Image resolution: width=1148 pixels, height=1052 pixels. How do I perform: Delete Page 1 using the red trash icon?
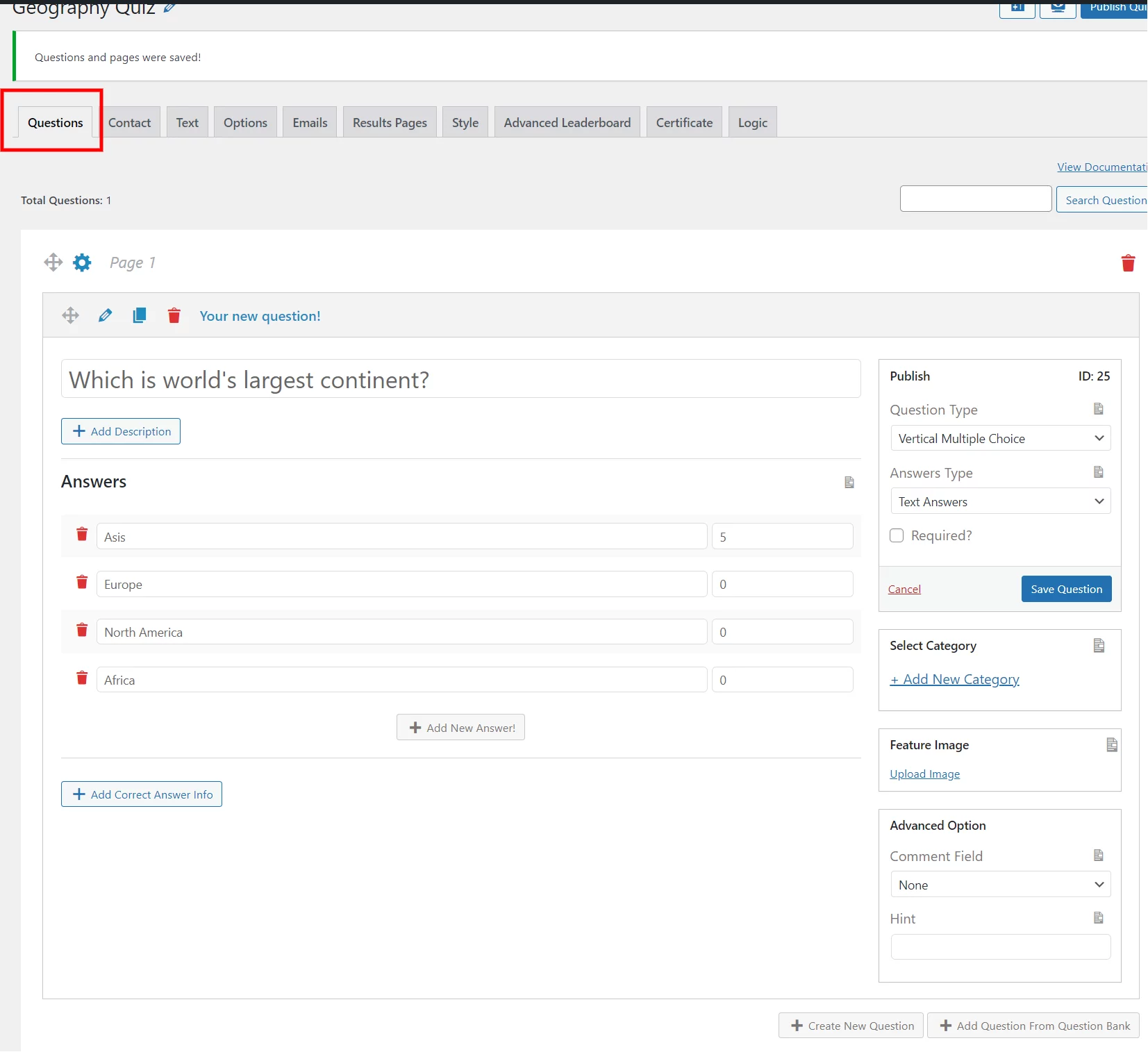coord(1128,263)
